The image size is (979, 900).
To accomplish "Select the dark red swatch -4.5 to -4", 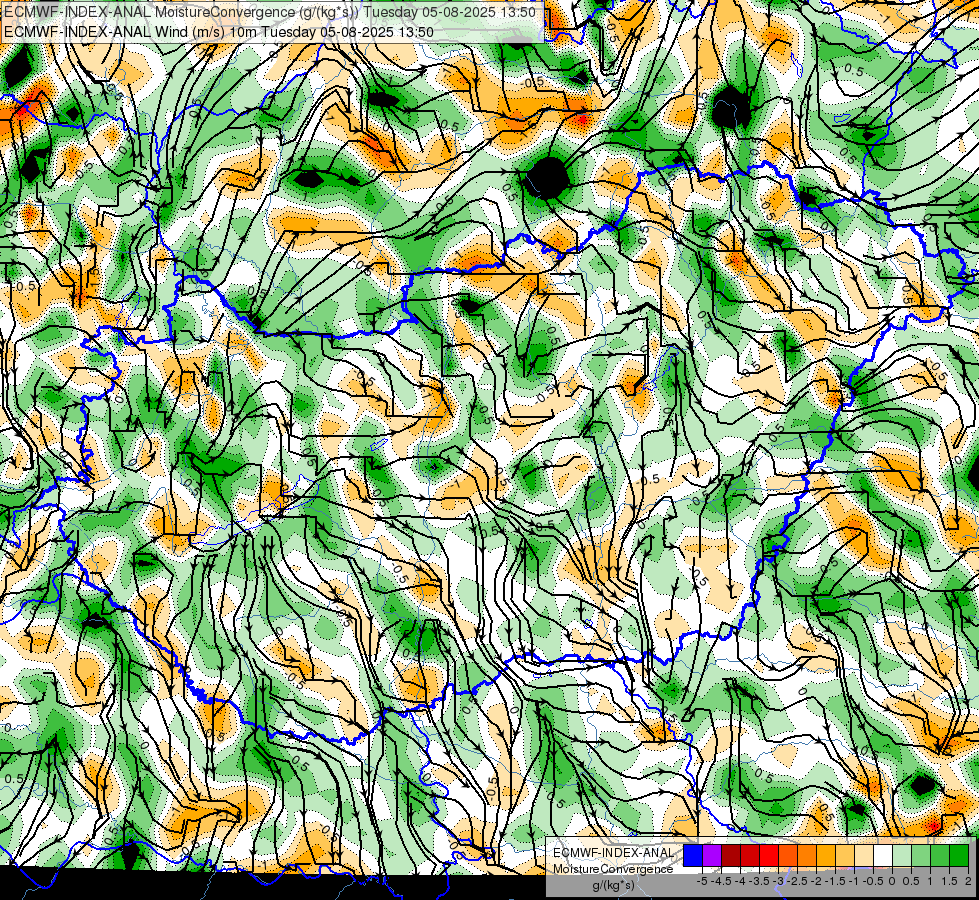I will tap(731, 855).
